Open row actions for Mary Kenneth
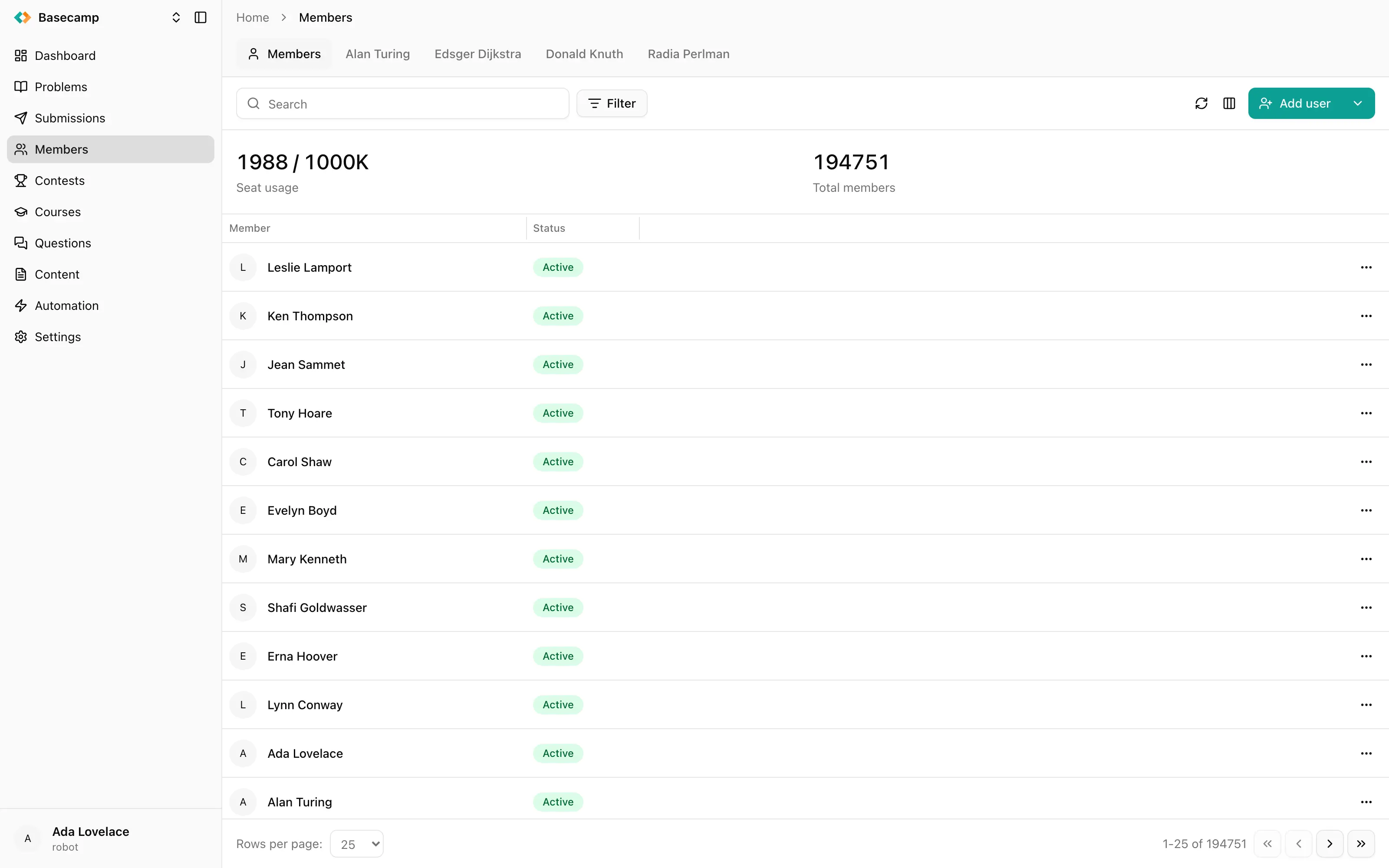Viewport: 1389px width, 868px height. (1366, 559)
